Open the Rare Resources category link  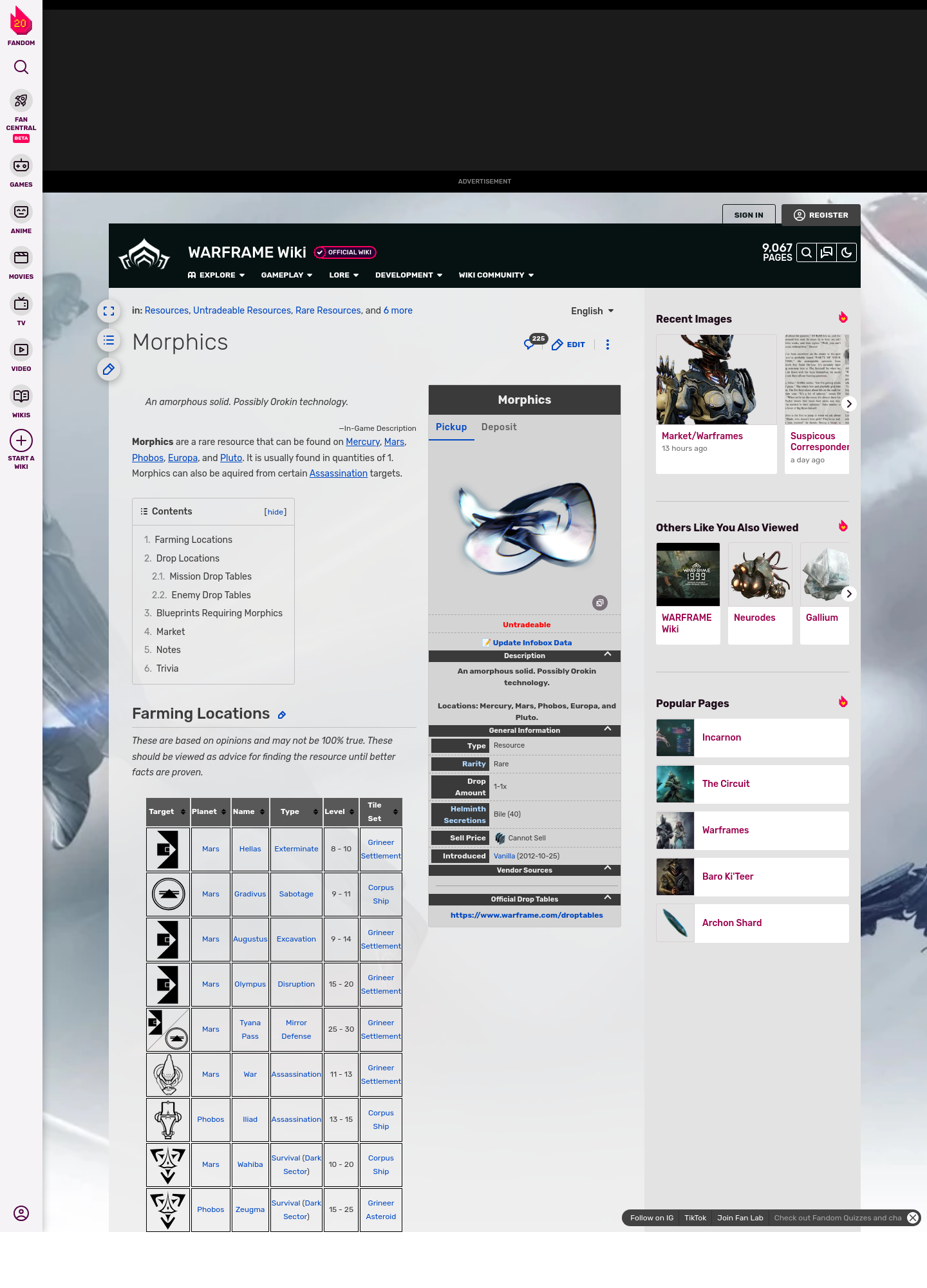point(328,310)
